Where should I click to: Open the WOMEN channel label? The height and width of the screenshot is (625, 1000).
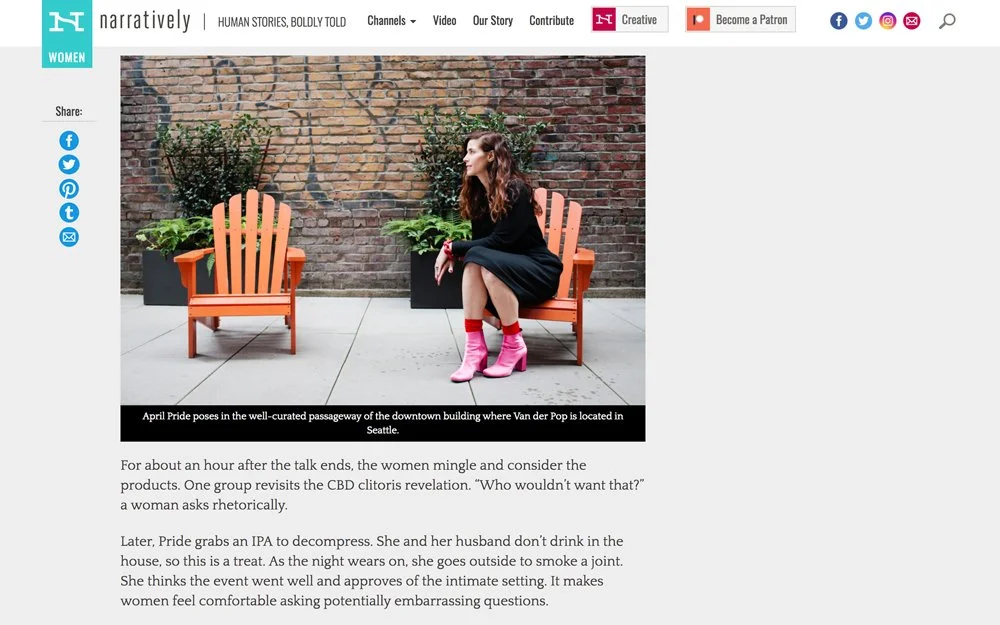67,57
